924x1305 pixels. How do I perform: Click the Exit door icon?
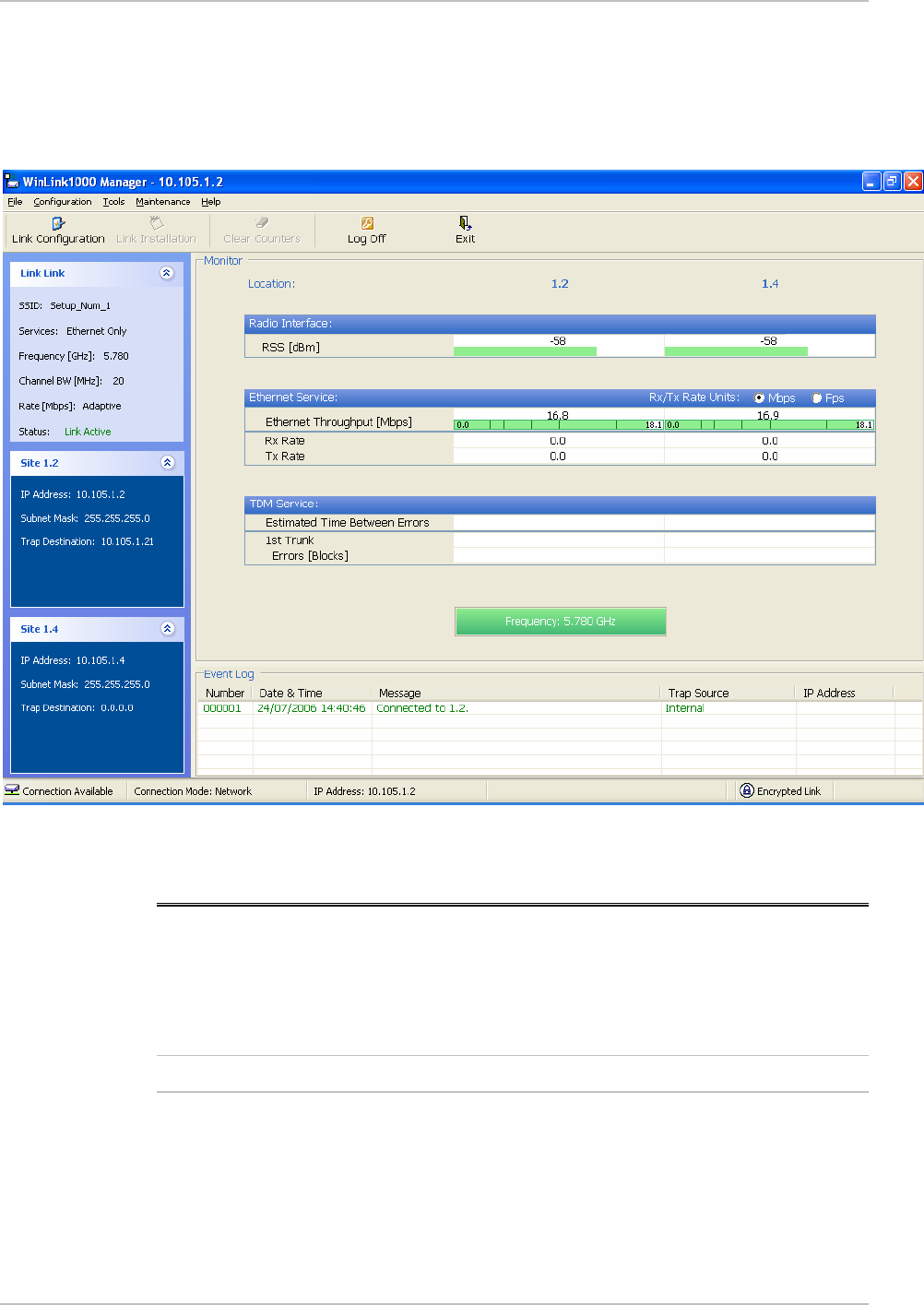tap(465, 223)
